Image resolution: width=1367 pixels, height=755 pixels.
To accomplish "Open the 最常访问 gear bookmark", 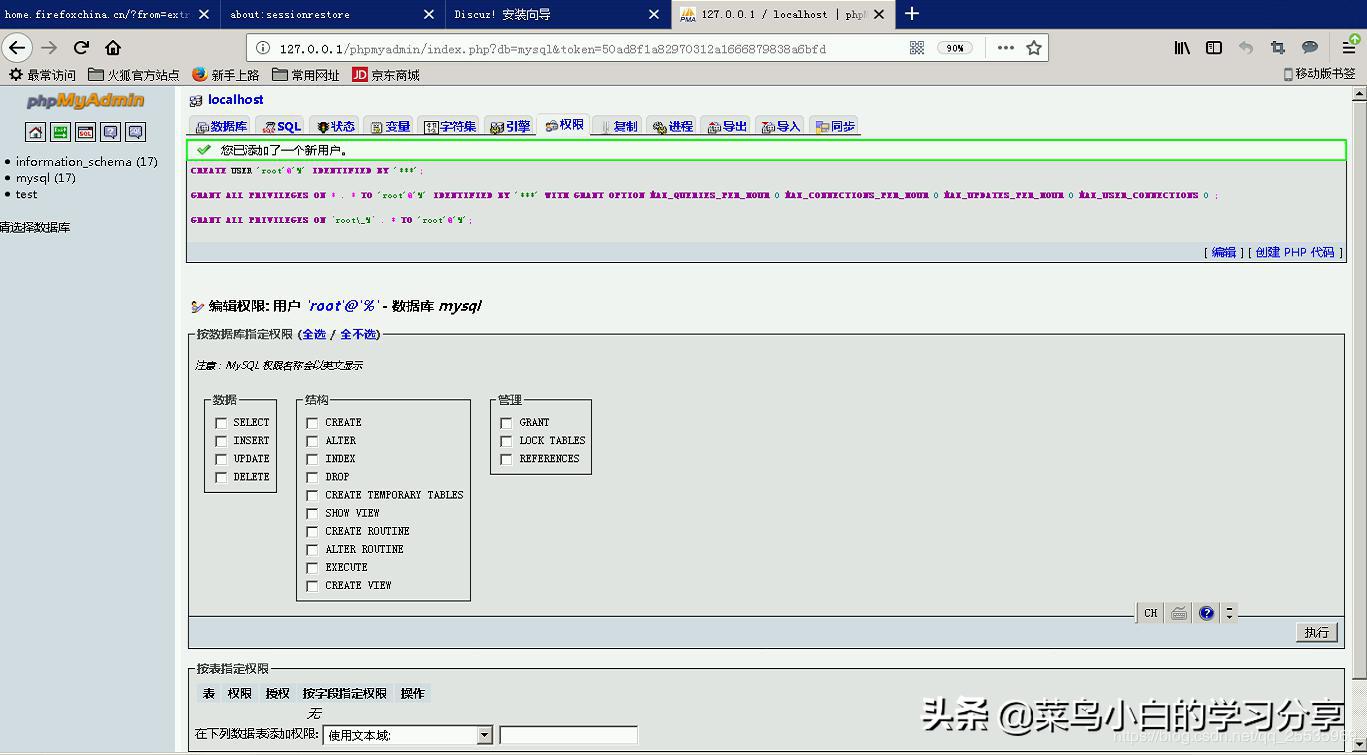I will [43, 75].
